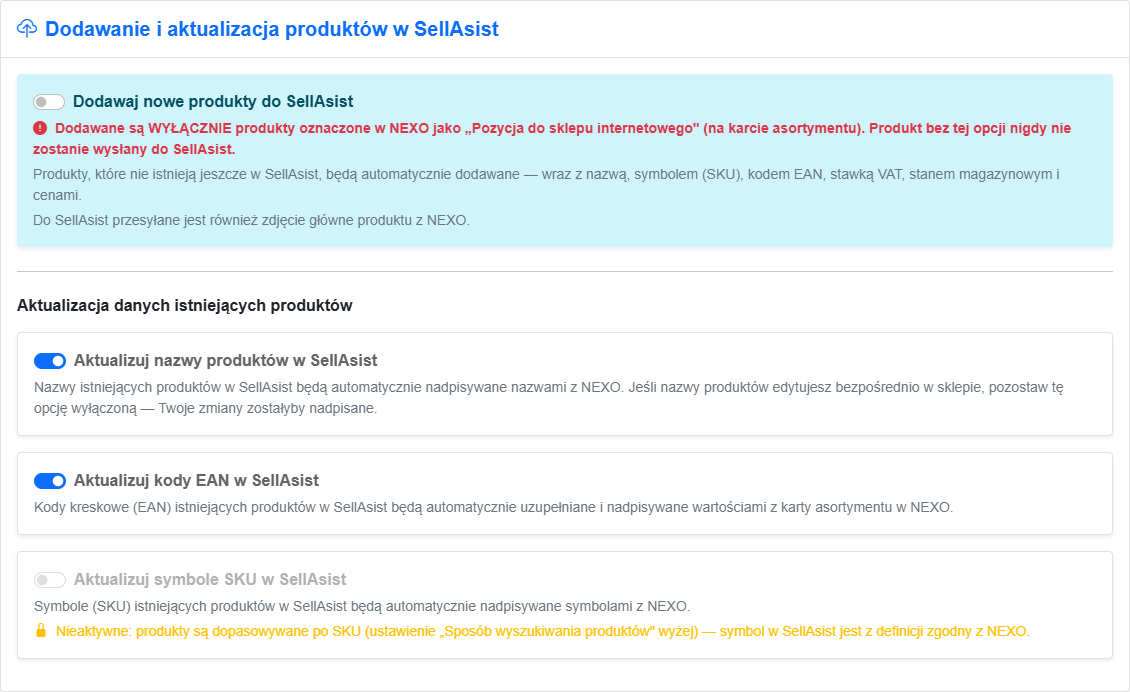Click description 'Nazwy istniejących produktów w SellAsist'
The image size is (1130, 692).
548,398
